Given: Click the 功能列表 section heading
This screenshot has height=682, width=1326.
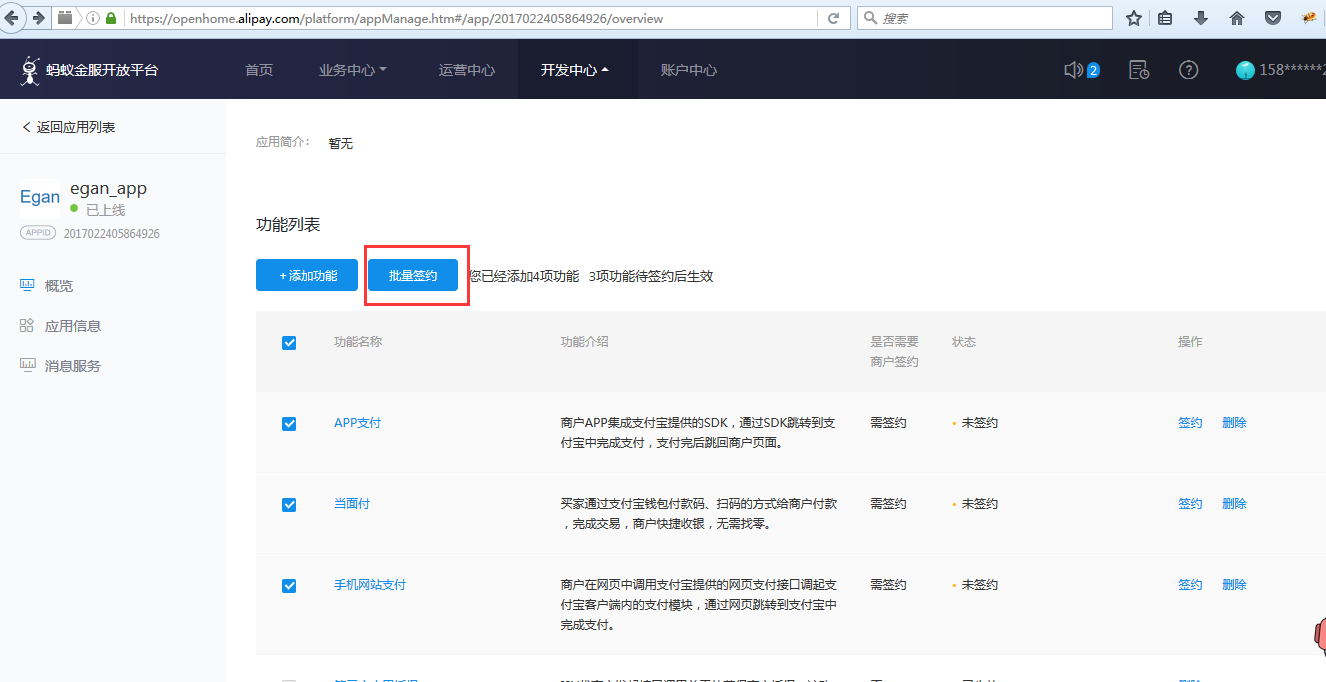Looking at the screenshot, I should pos(288,225).
